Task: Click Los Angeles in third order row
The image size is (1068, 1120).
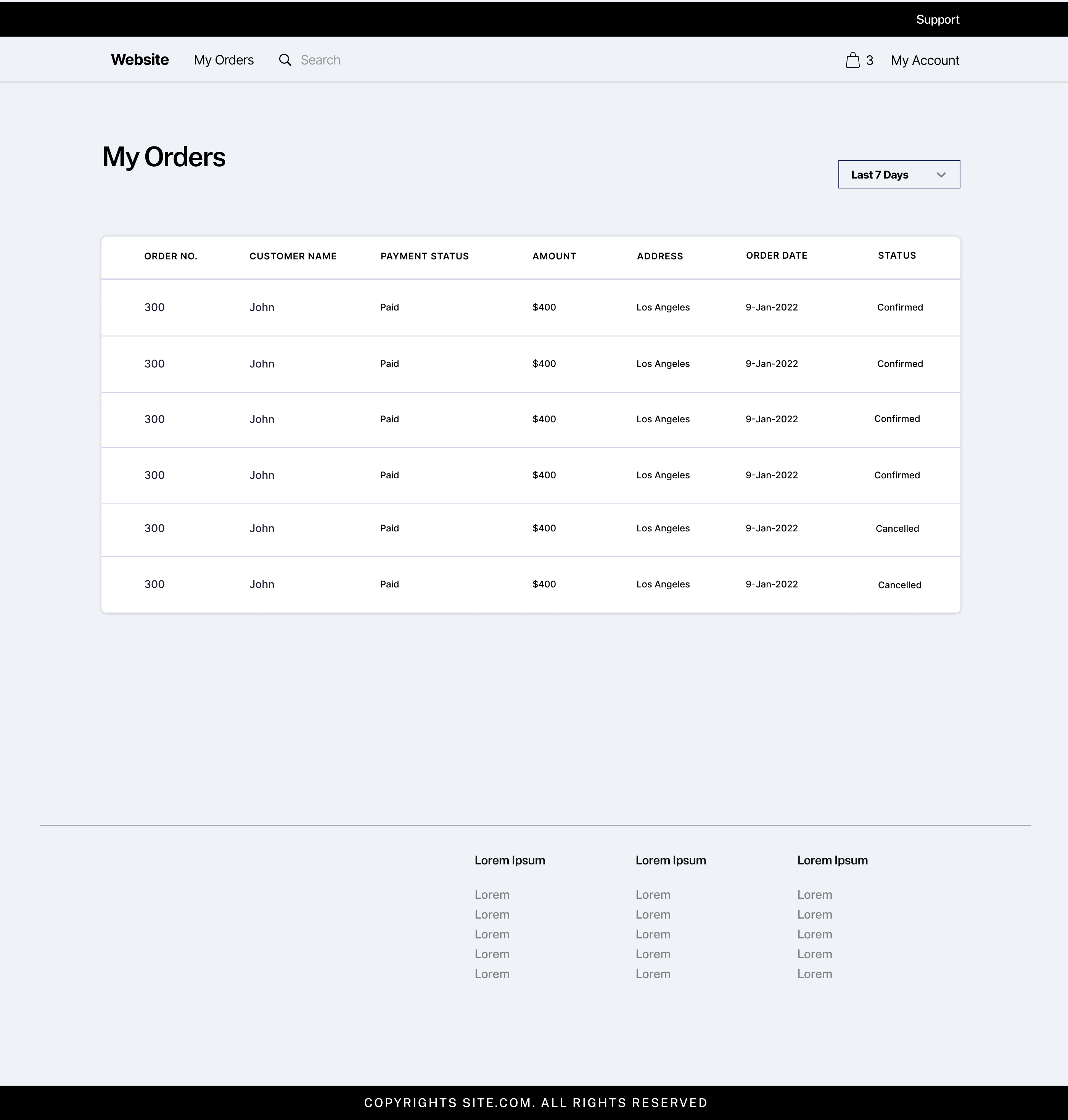Action: (x=663, y=419)
